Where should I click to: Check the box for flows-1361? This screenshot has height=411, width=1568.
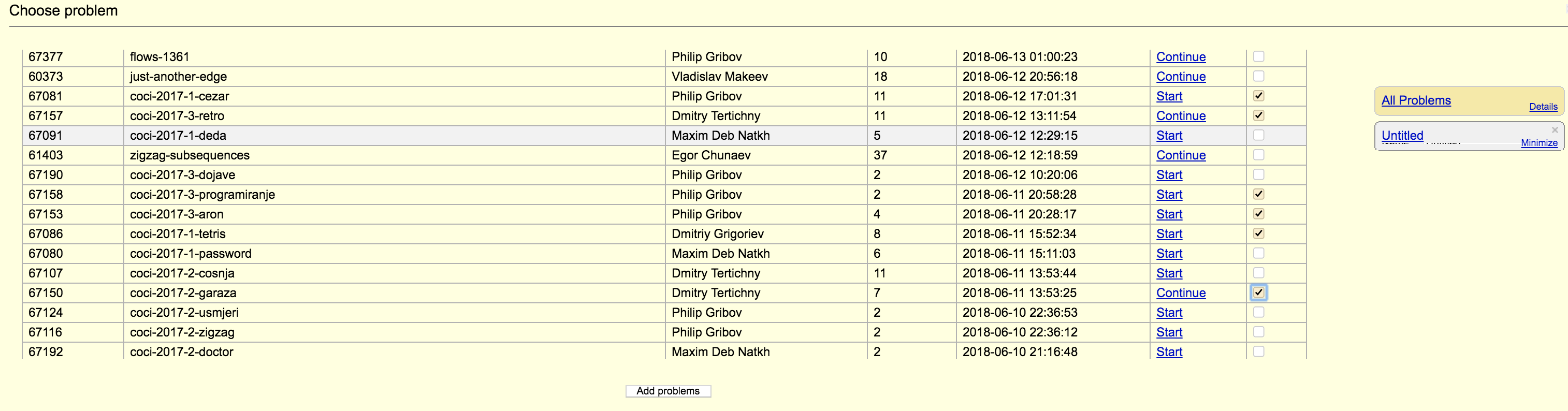coord(1259,56)
